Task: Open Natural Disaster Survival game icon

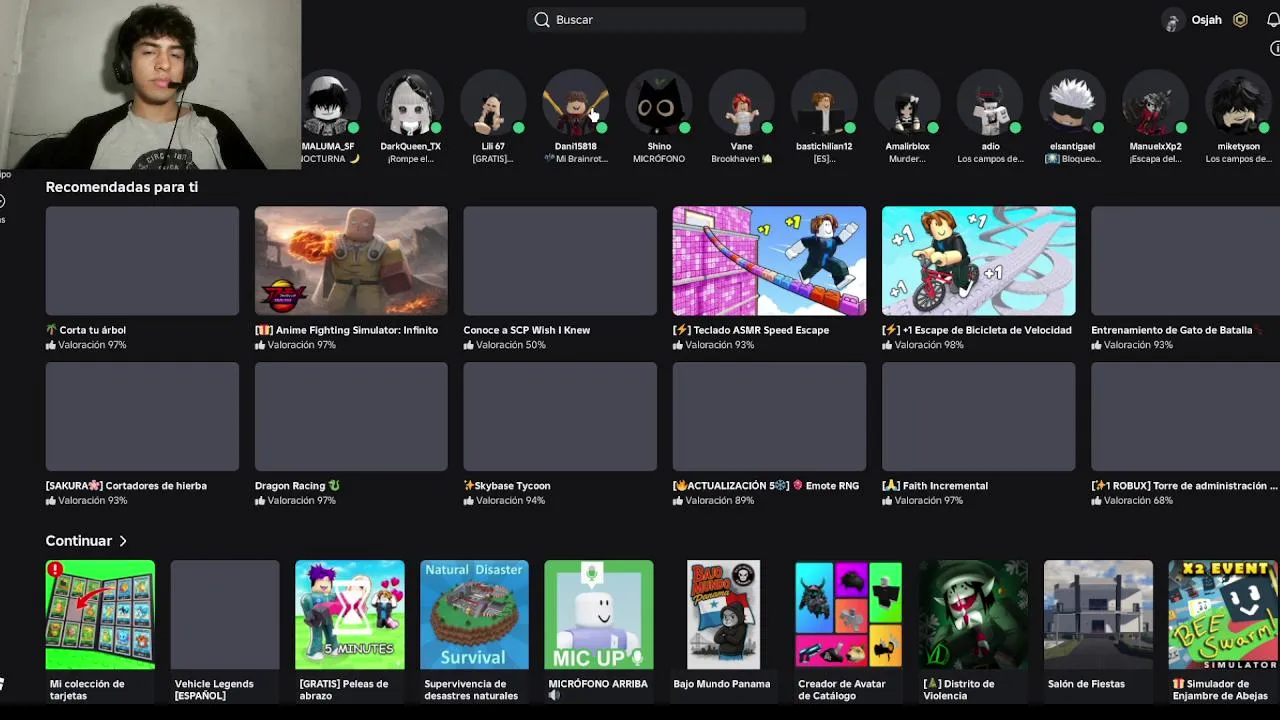Action: coord(474,614)
